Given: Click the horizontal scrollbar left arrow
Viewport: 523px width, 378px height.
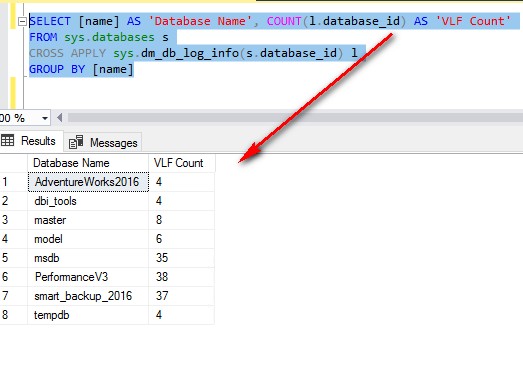Looking at the screenshot, I should 59,117.
